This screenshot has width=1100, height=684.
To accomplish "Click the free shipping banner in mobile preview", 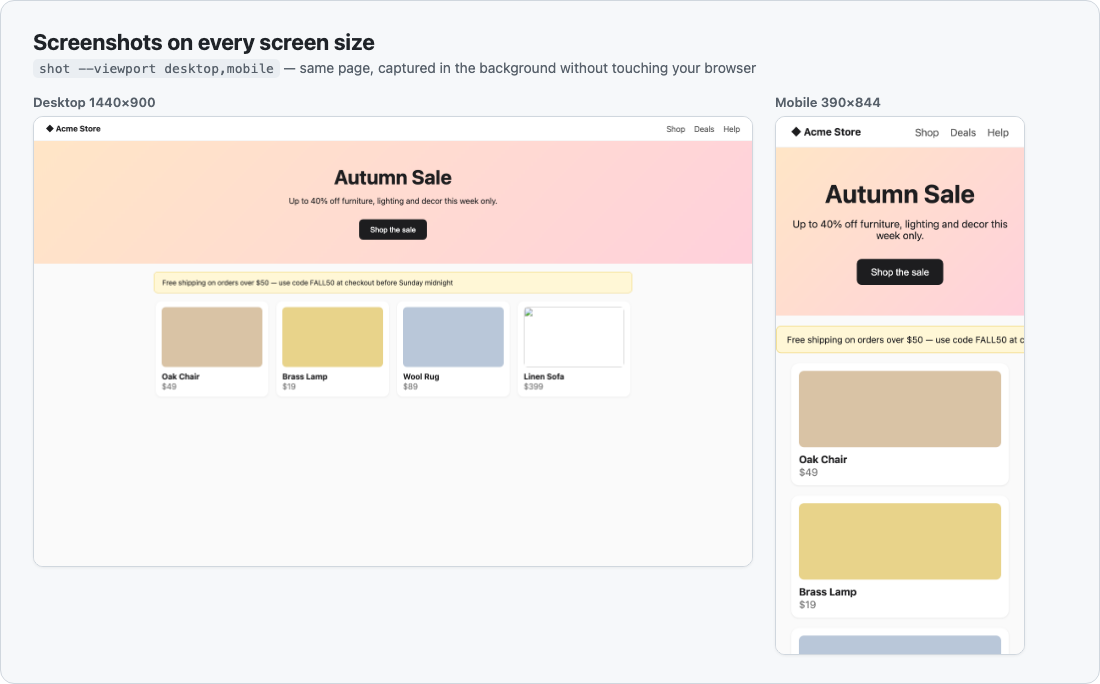I will pyautogui.click(x=900, y=340).
